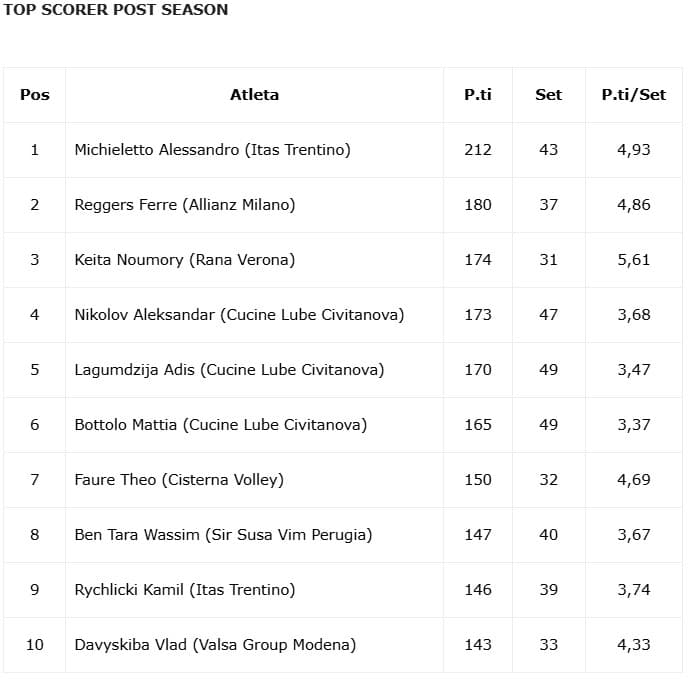Click Bottolo Mattia athlete name
Screen dimensions: 690x679
pyautogui.click(x=220, y=425)
